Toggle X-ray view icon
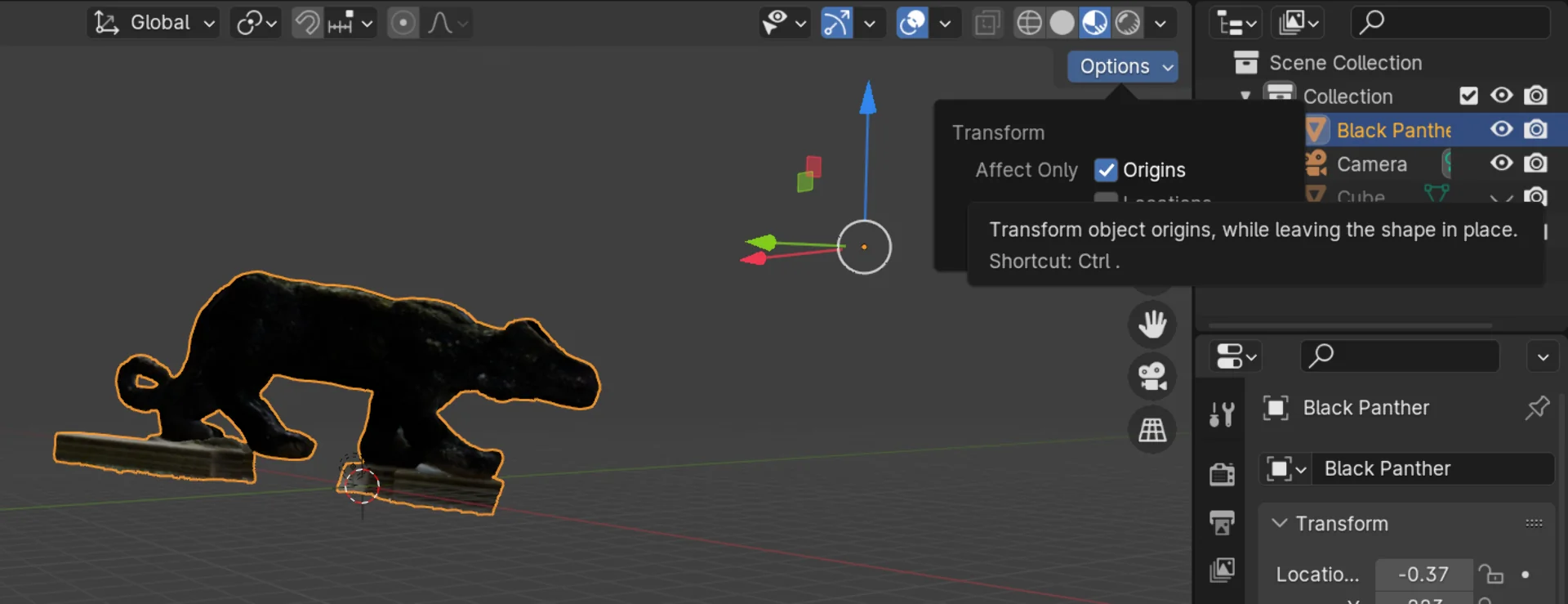The image size is (1568, 604). [x=987, y=23]
